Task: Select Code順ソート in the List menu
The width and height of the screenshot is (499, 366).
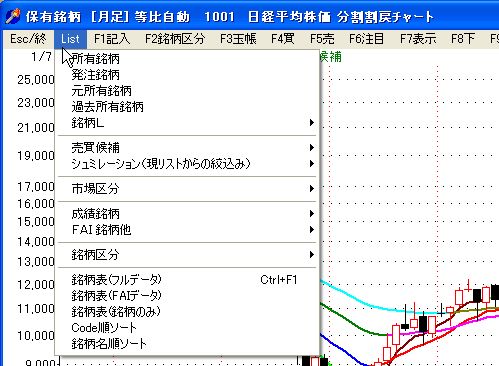Action: (x=187, y=328)
